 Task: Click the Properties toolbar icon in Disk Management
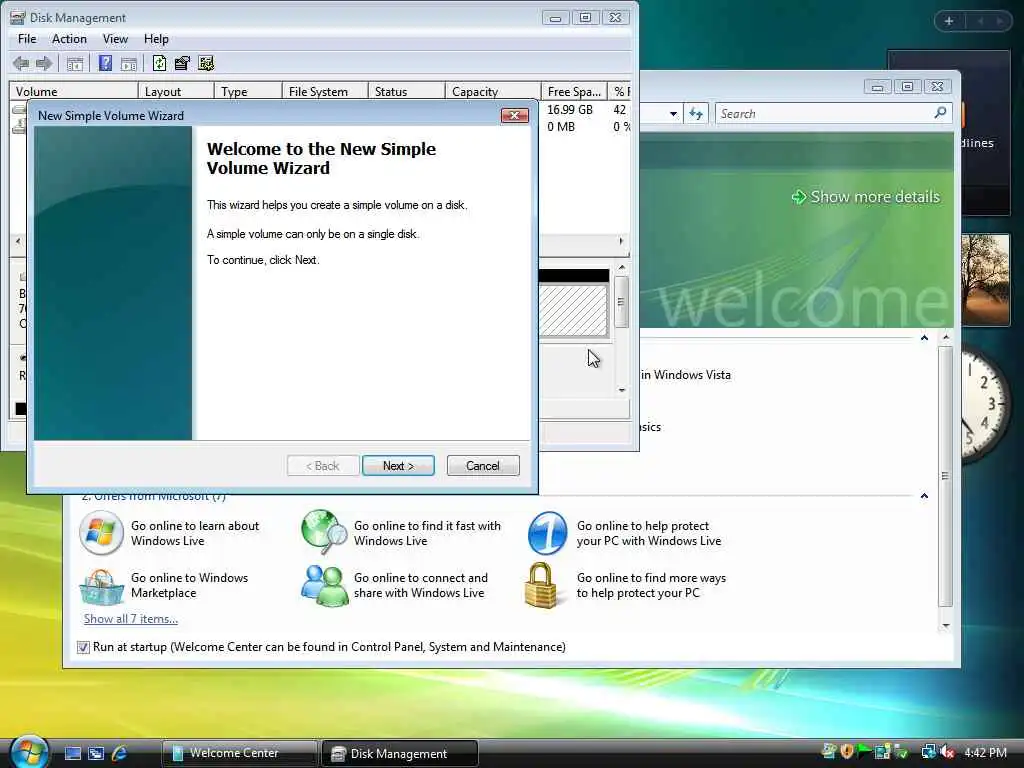click(182, 63)
